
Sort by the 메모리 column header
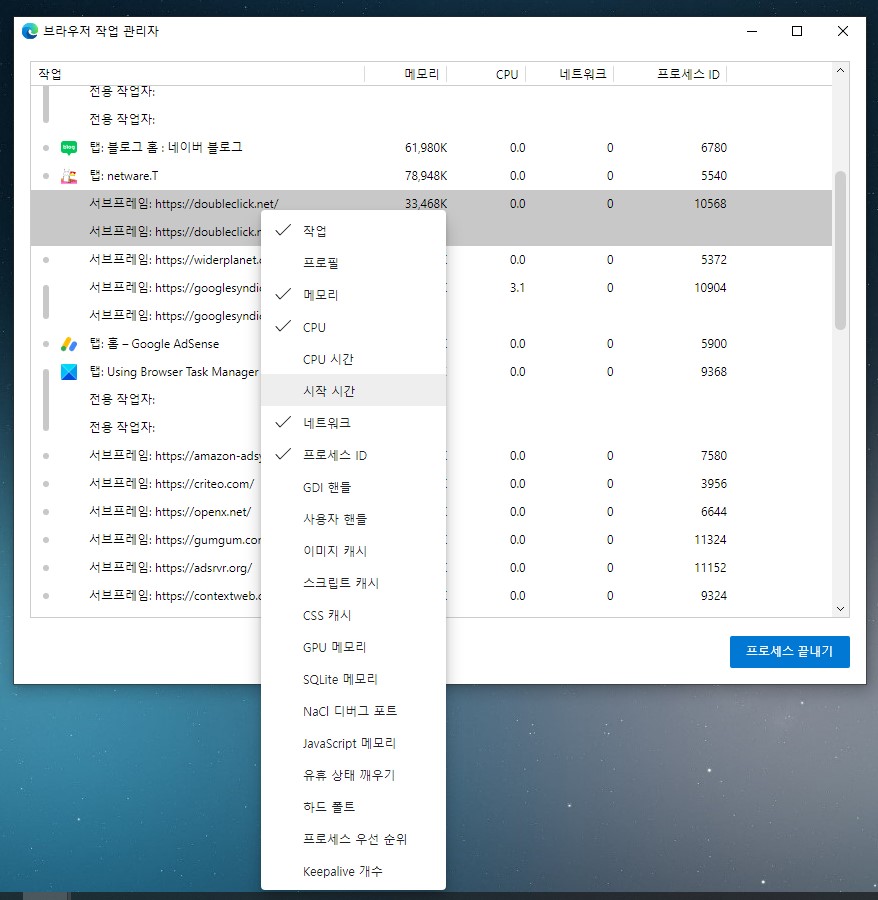[406, 74]
